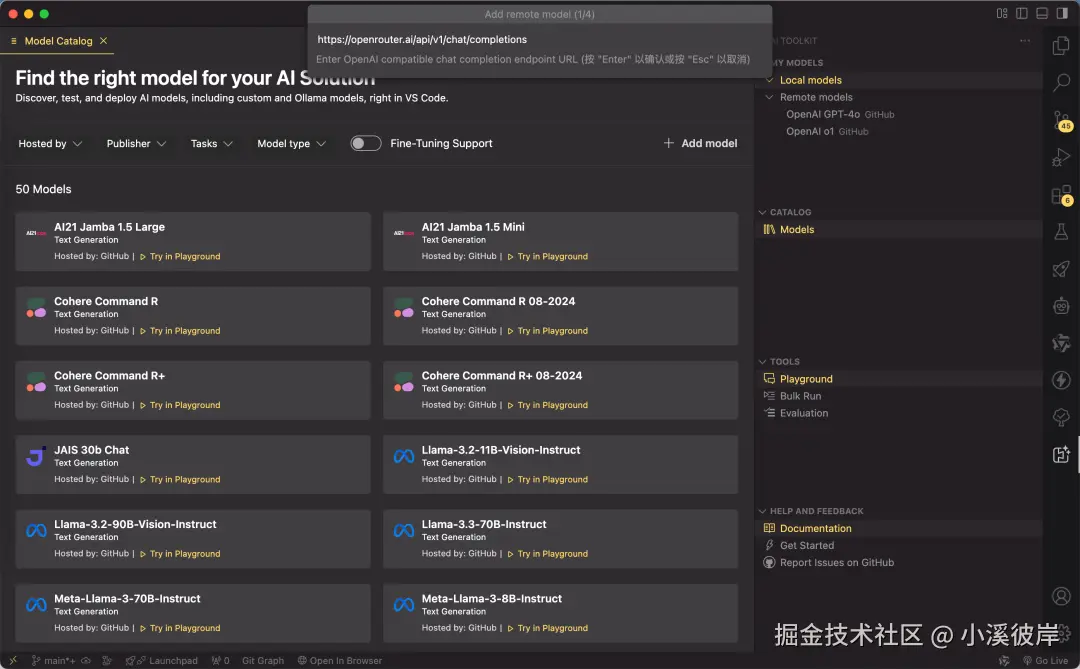Click the tree with checkmark icon

1061,417
